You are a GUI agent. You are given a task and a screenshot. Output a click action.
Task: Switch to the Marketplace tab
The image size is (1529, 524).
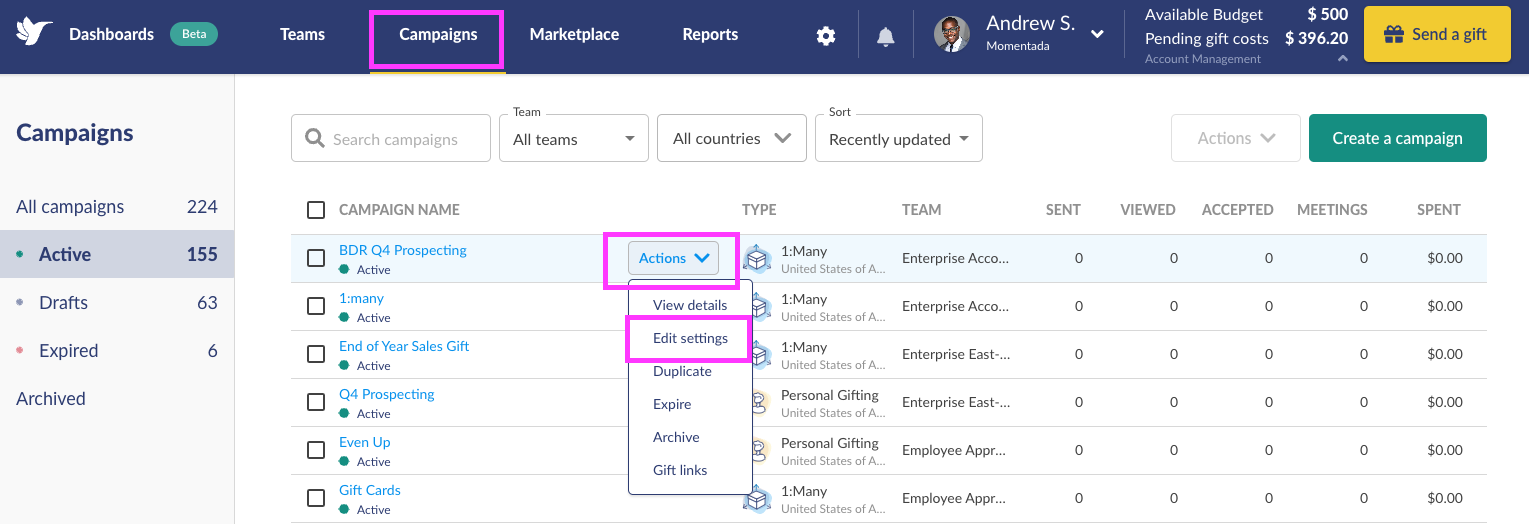point(574,34)
